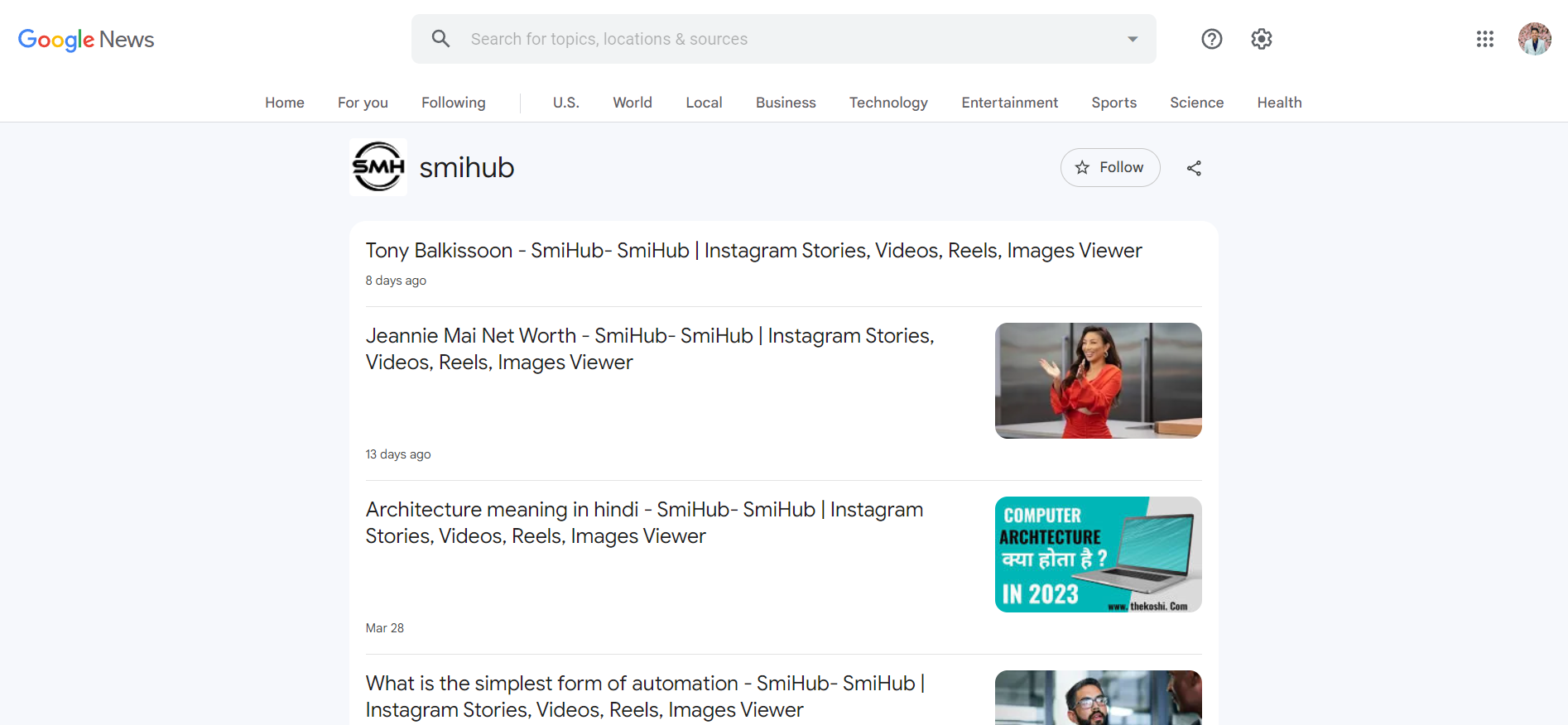Viewport: 1568px width, 725px height.
Task: Click the "13 days ago" timestamp
Action: (x=398, y=454)
